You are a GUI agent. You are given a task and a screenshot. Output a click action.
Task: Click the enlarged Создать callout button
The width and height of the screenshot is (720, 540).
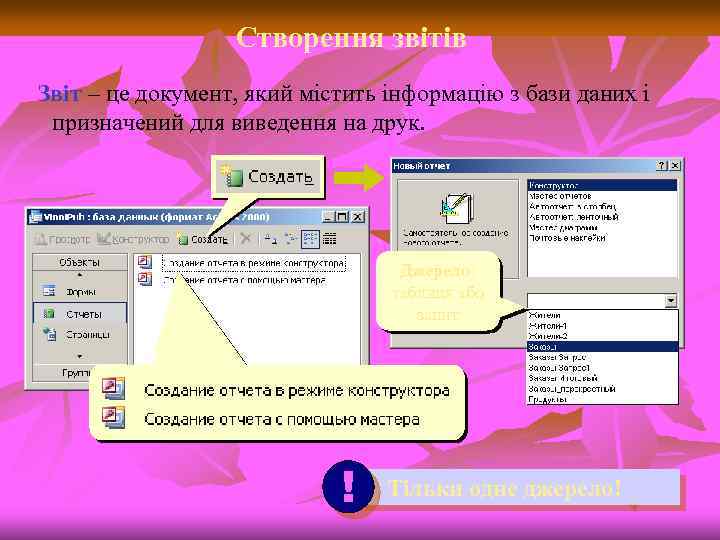[268, 177]
